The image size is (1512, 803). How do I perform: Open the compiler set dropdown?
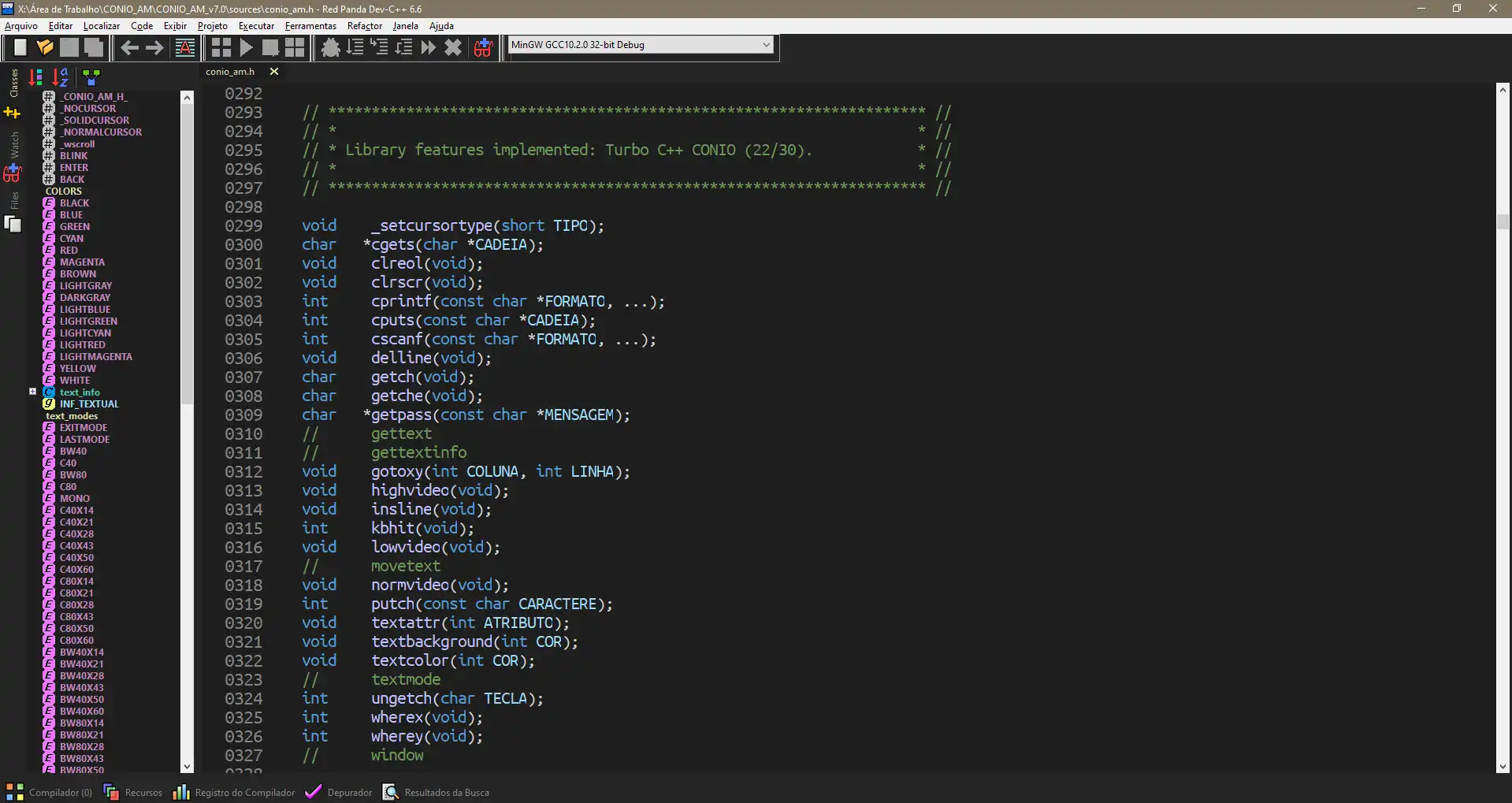[x=766, y=45]
